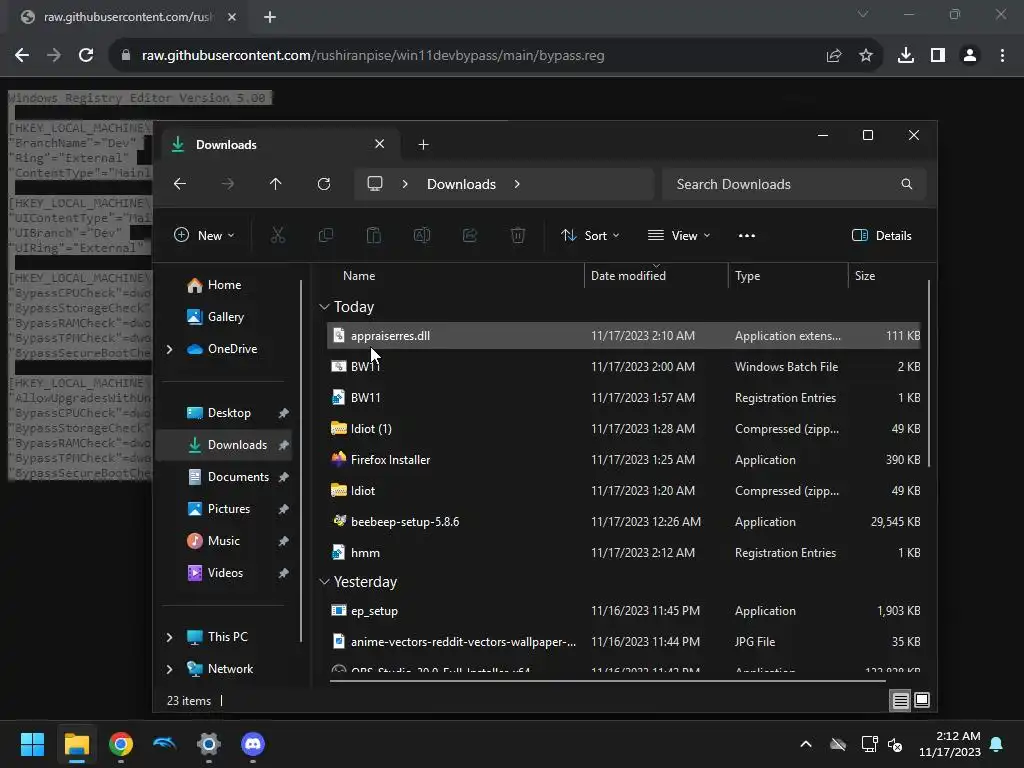This screenshot has height=768, width=1024.
Task: Open Discord from the taskbar
Action: [253, 744]
